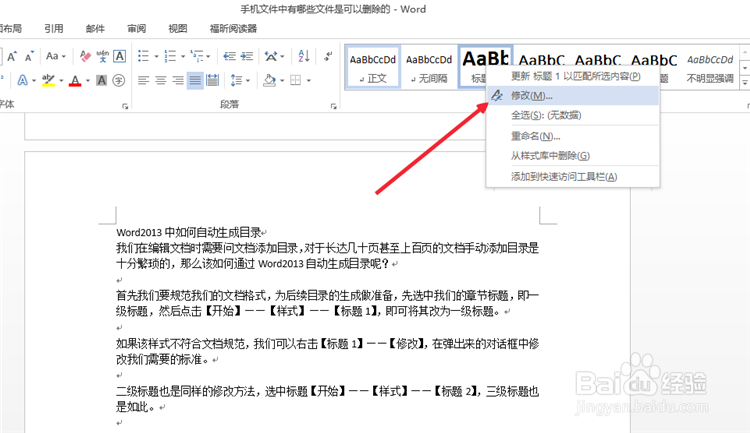750x433 pixels.
Task: Click the Line Spacing icon
Action: (x=236, y=80)
